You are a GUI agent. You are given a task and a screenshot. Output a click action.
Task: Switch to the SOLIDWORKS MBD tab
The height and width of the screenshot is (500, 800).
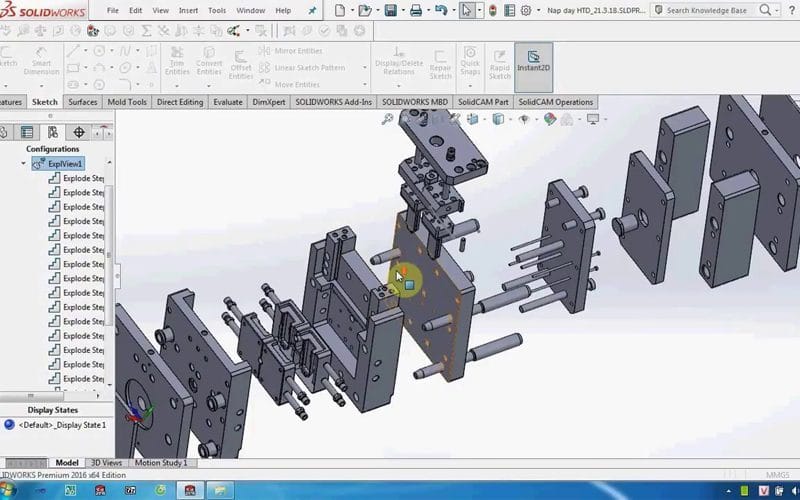click(415, 102)
